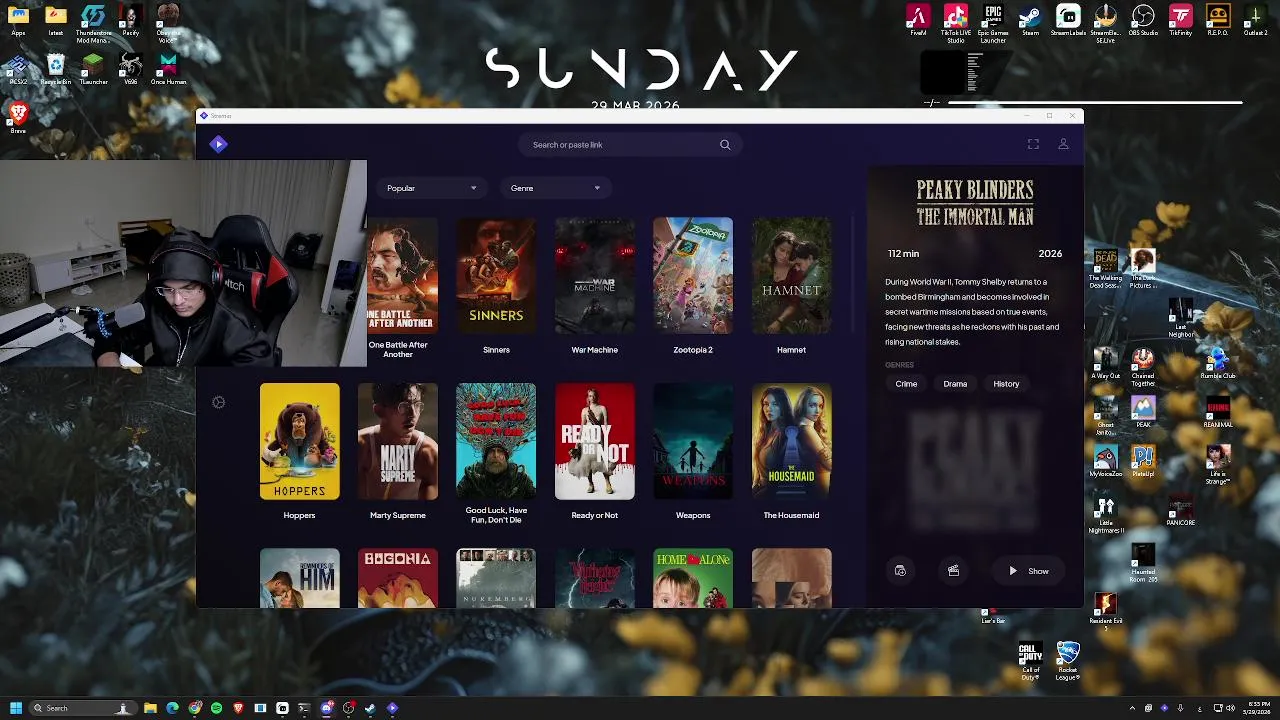Image resolution: width=1280 pixels, height=720 pixels.
Task: Open the Stremio sidebar settings gear
Action: click(218, 402)
